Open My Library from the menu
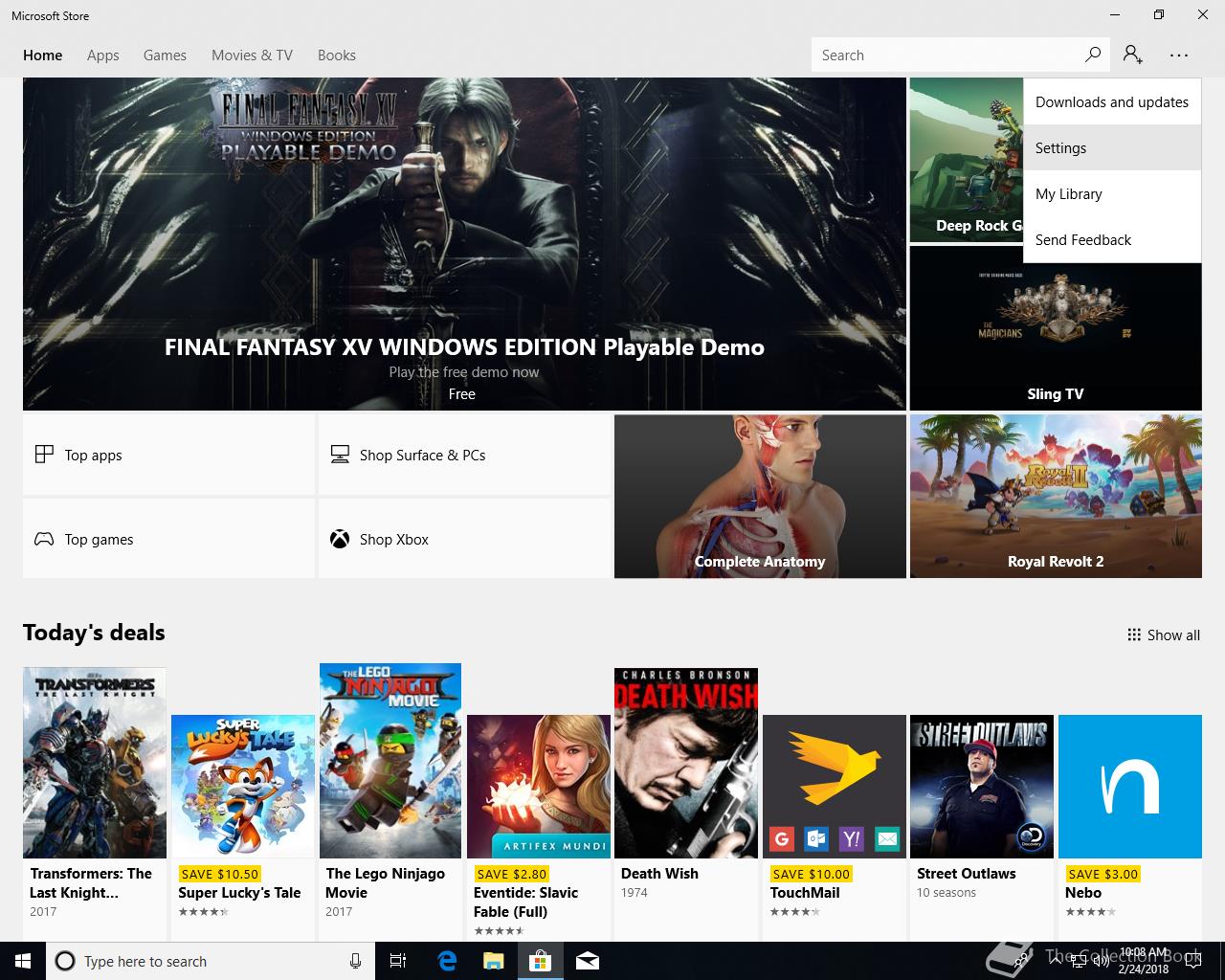This screenshot has height=980, width=1225. [1112, 193]
